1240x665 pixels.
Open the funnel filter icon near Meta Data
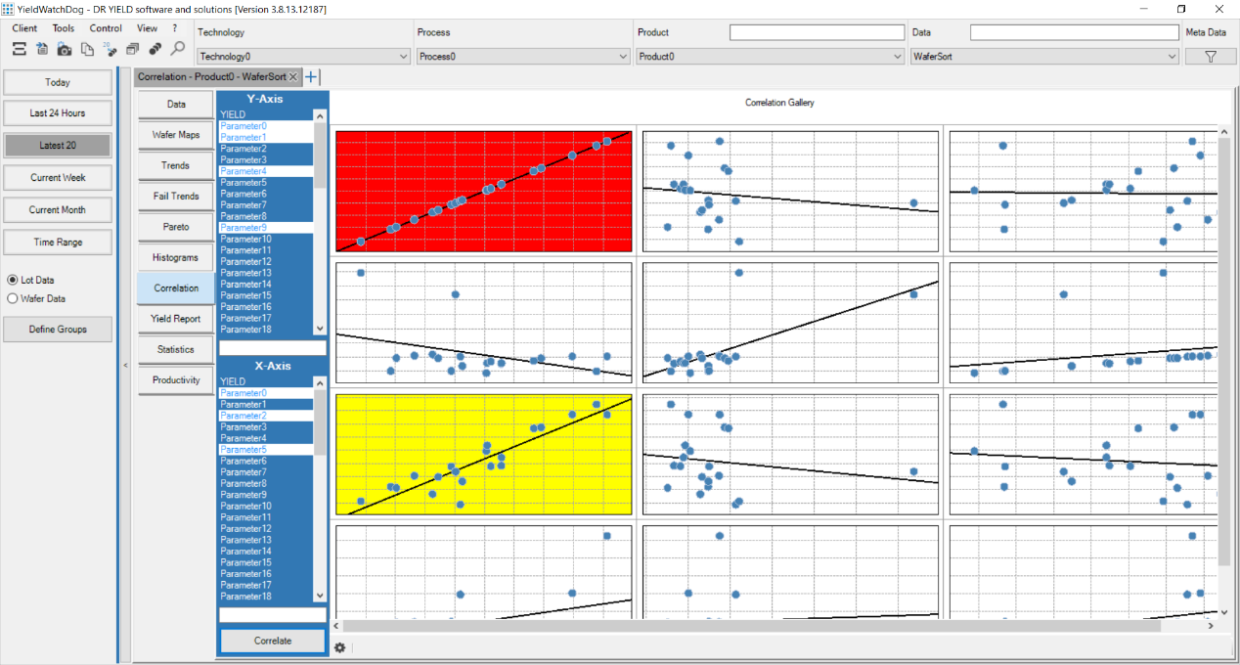[1210, 56]
